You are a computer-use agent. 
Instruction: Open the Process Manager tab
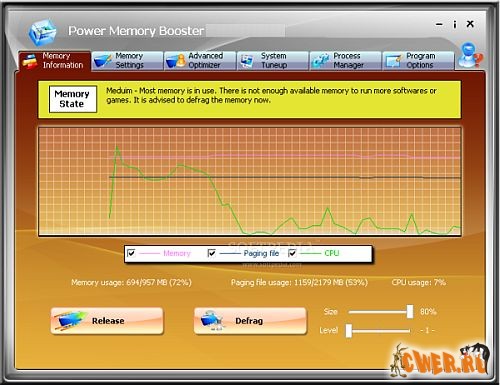346,61
